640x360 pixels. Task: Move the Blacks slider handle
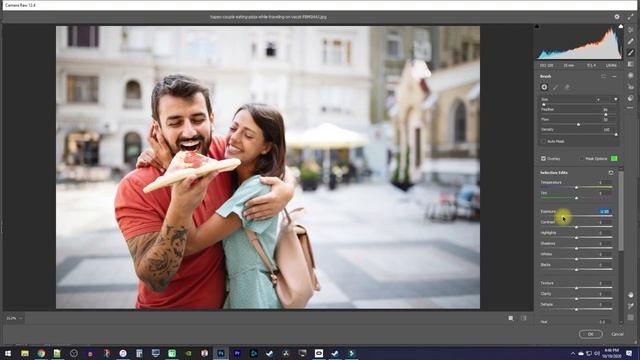[576, 269]
